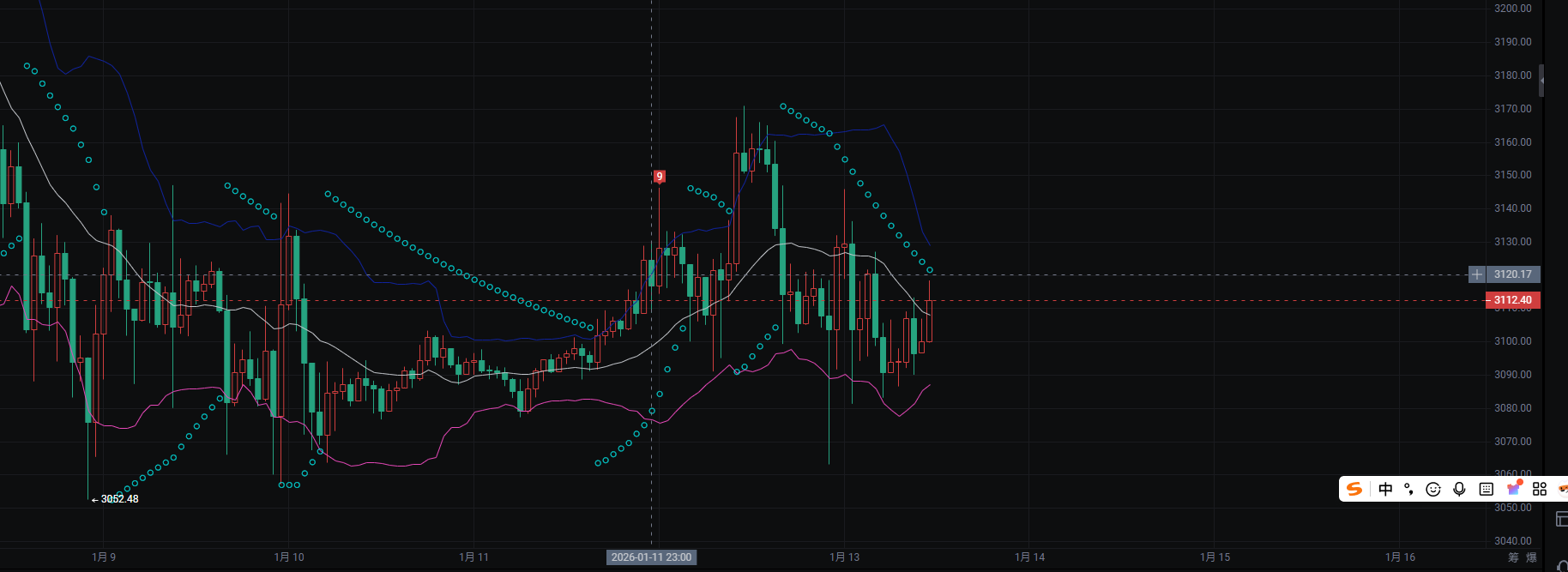Open the layout panel icon at right edge
Screen dimensions: 1568x572
coord(1561,519)
